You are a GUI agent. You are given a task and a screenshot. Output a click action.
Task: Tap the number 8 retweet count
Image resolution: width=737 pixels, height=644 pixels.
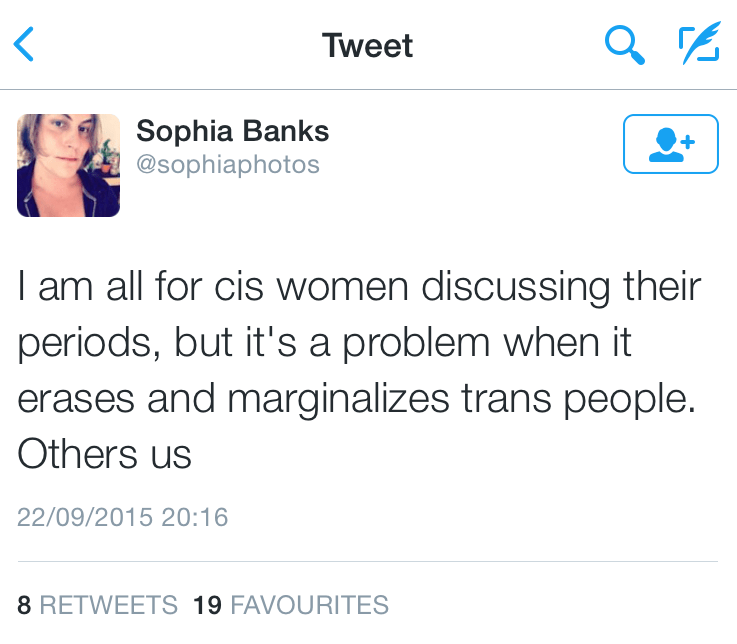click(x=24, y=604)
